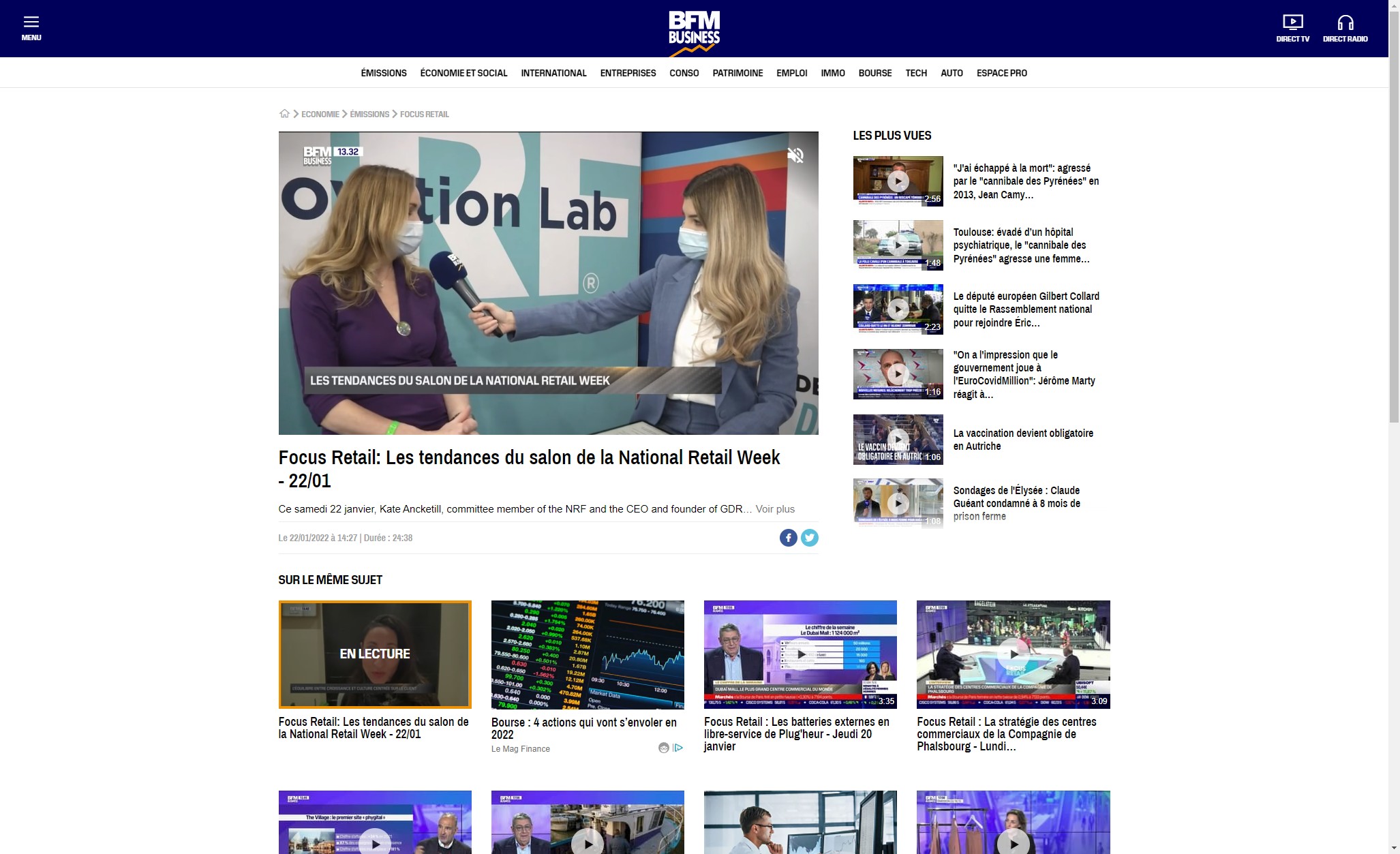Image resolution: width=1400 pixels, height=854 pixels.
Task: Play the Plug'heur batteries video thumbnail
Action: point(800,654)
